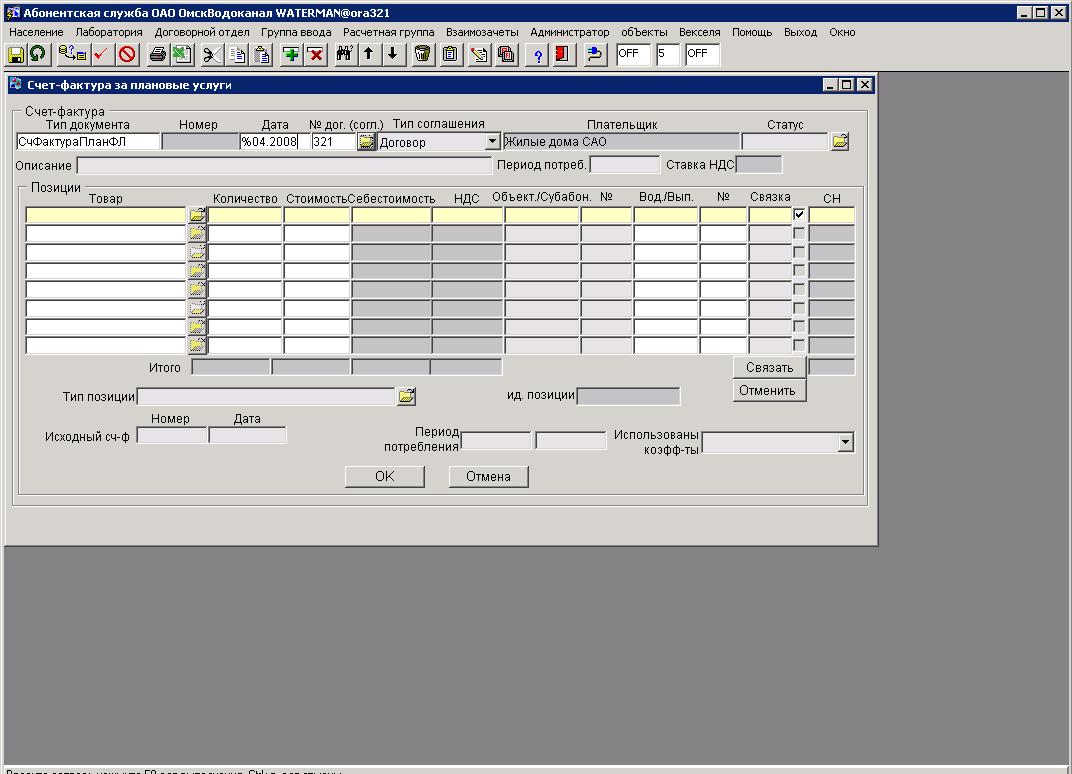Expand the Тип соглашения dropdown

(x=492, y=142)
